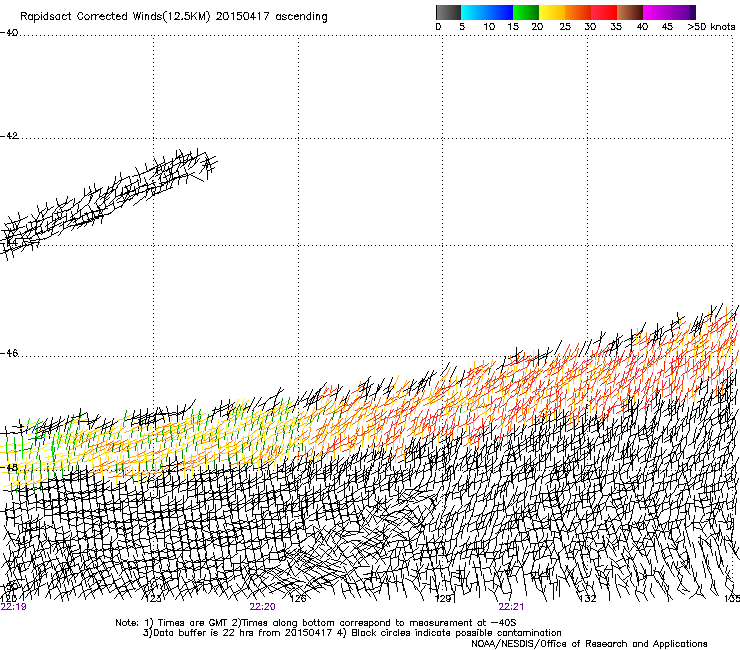Viewport: 740px width, 650px height.
Task: Click the 'Data buffer is 22 hrs' note line
Action: click(x=352, y=633)
